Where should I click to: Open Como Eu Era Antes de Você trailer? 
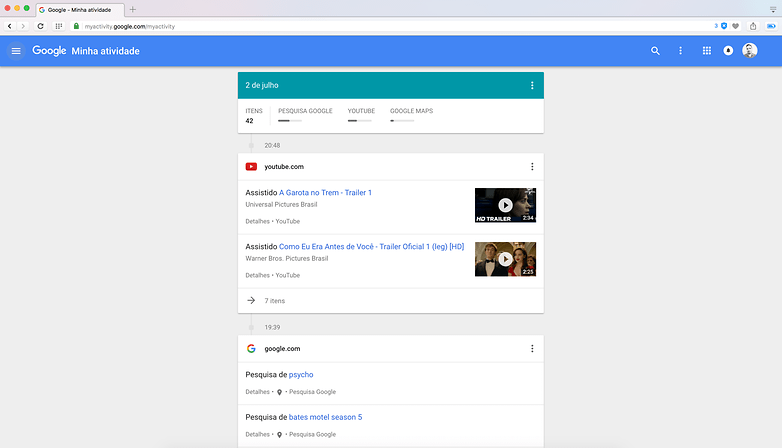click(x=372, y=246)
